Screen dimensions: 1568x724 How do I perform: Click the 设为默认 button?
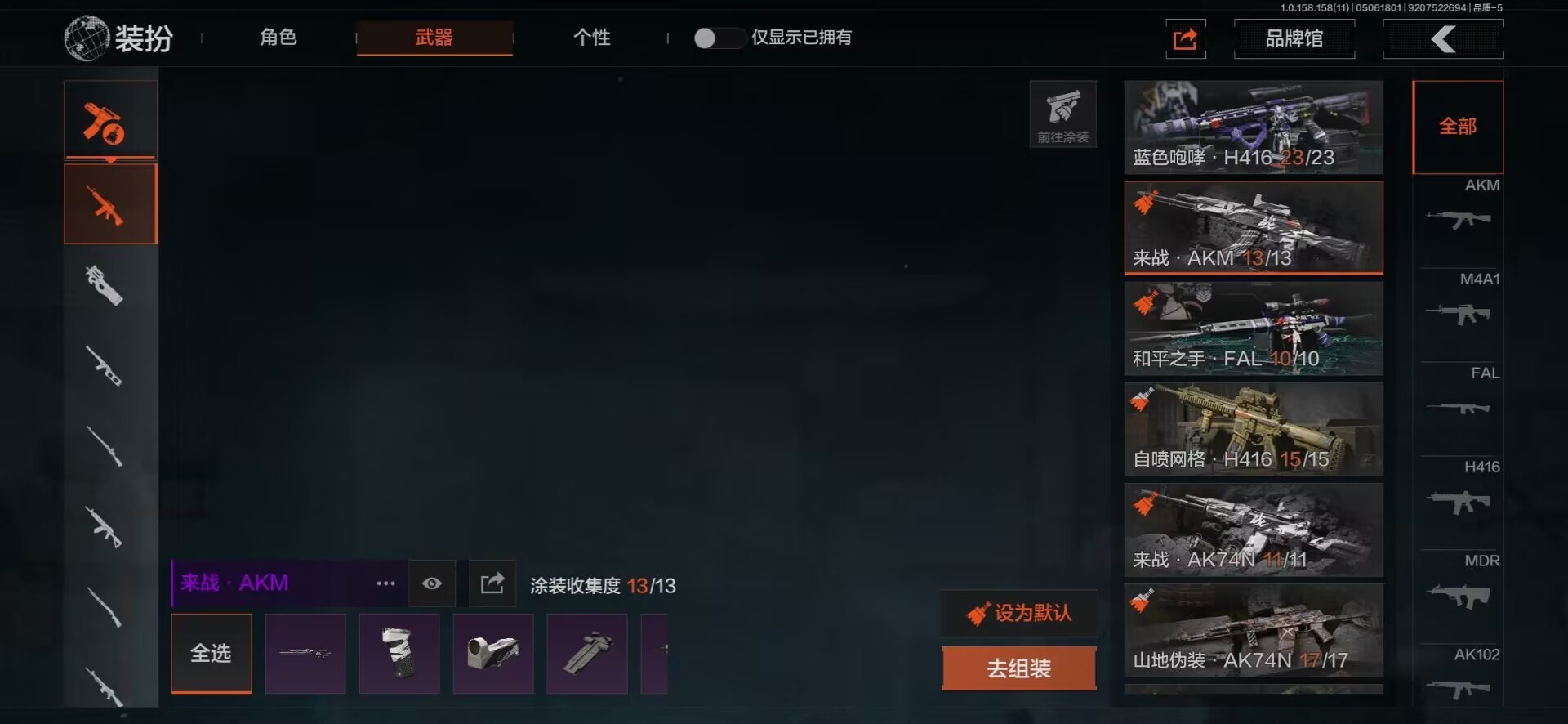point(1018,613)
